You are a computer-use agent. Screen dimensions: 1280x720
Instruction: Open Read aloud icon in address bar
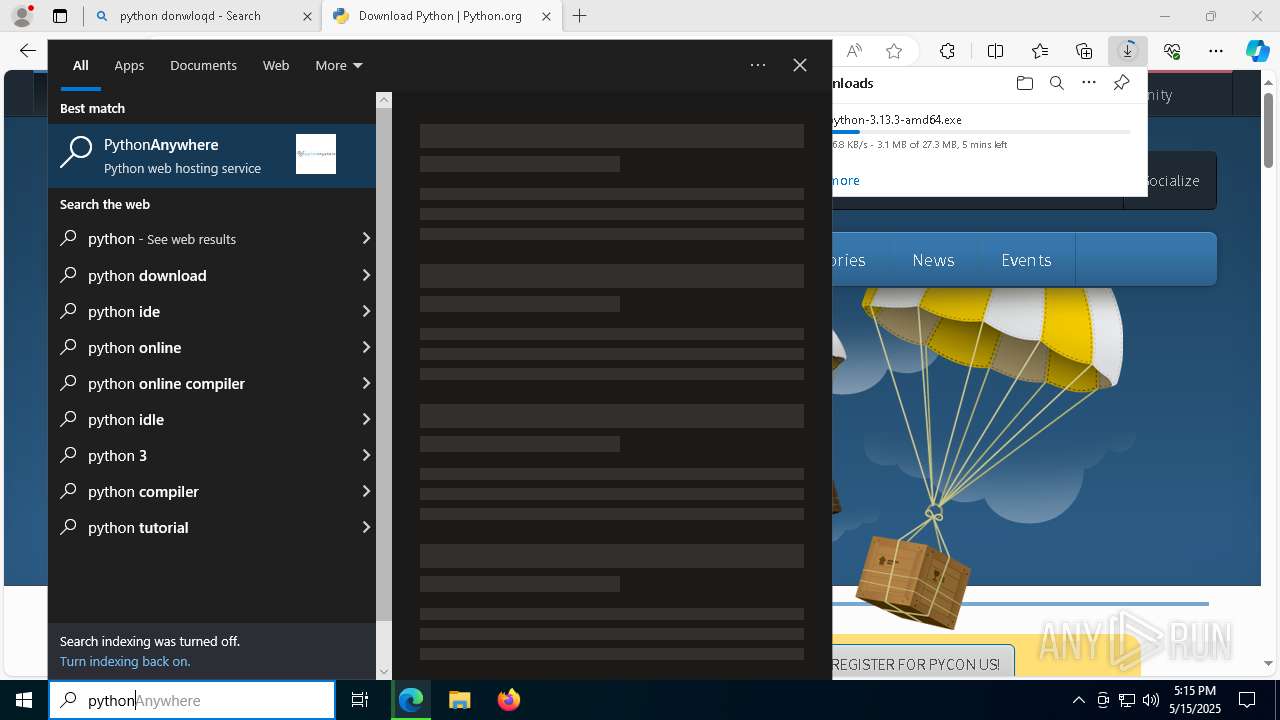coord(854,51)
